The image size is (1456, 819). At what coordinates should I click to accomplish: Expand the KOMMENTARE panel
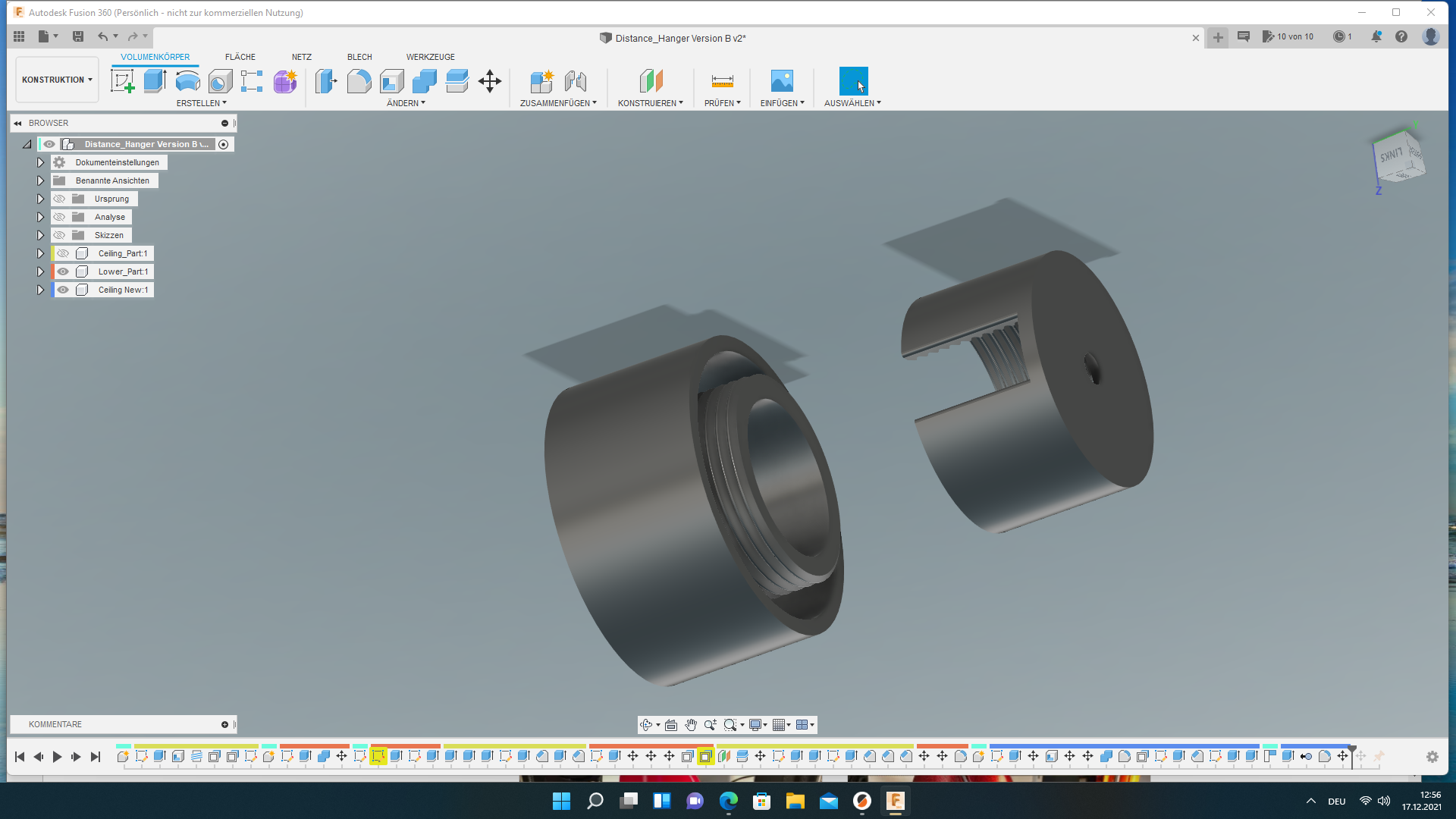pyautogui.click(x=224, y=725)
